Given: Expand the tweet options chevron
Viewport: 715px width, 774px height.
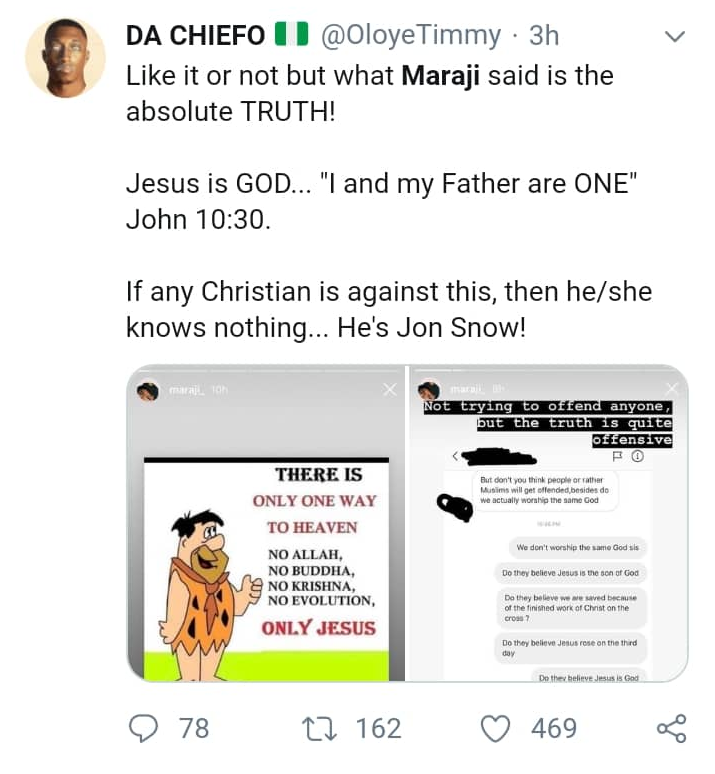Looking at the screenshot, I should click(x=675, y=36).
